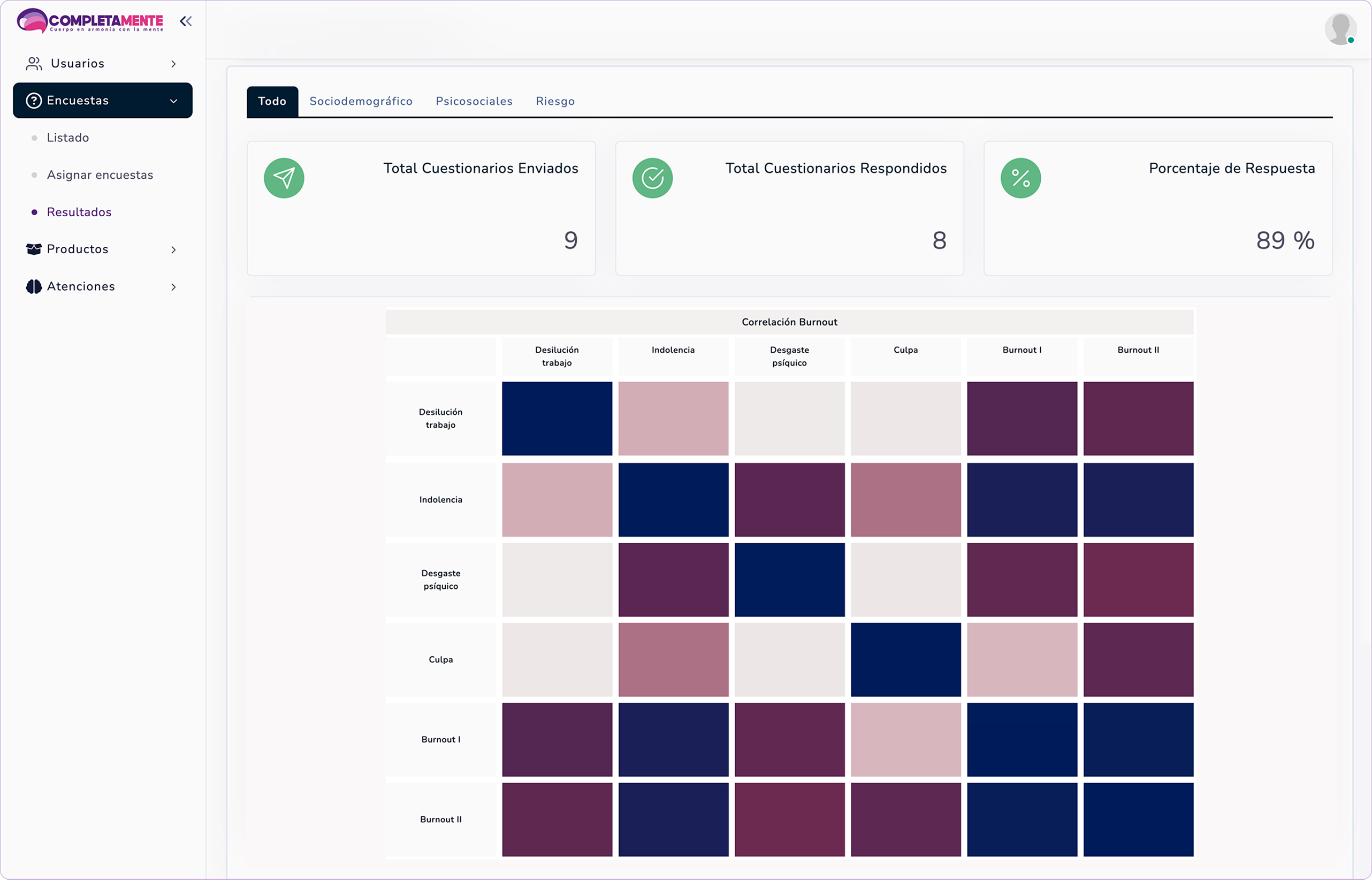The image size is (1372, 880).
Task: Go to Listado in sidebar
Action: tap(68, 138)
